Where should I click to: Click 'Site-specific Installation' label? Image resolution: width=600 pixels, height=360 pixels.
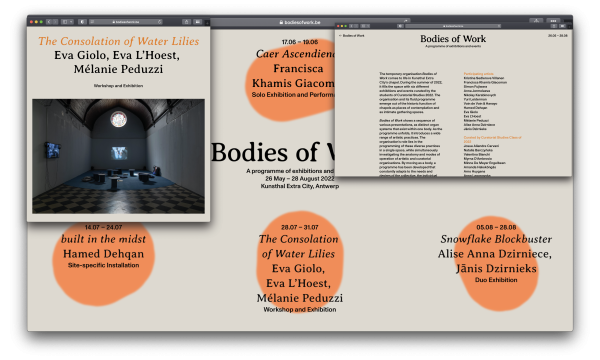[x=103, y=265]
